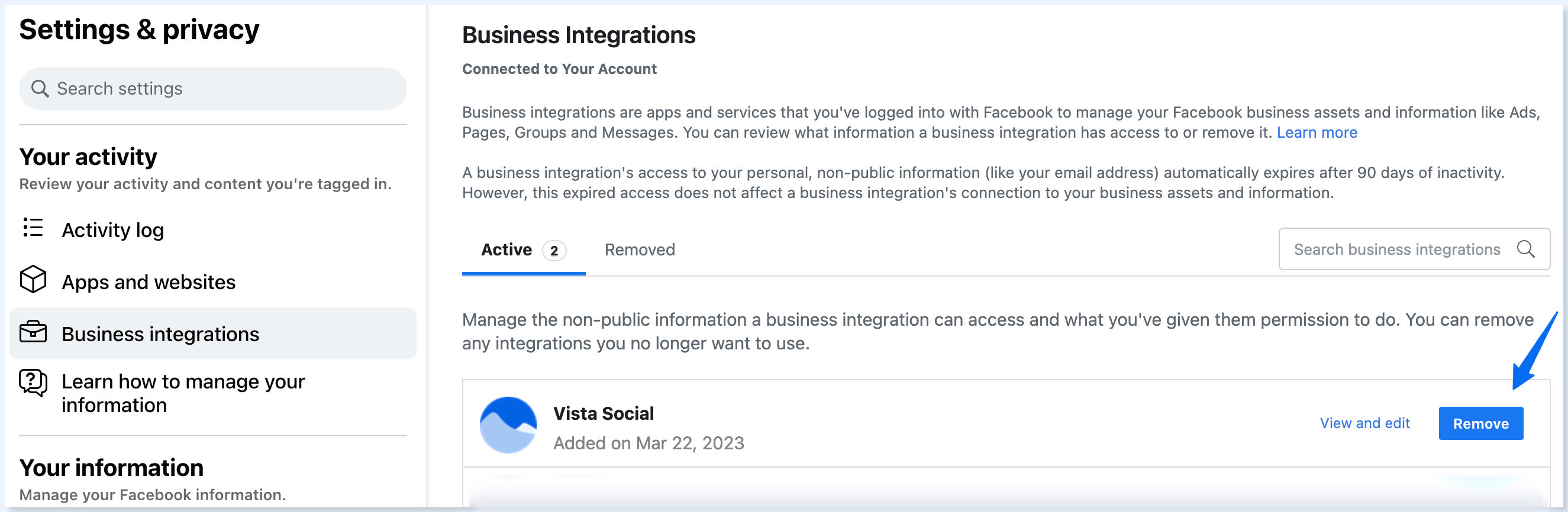Open Learn how to manage your information
1568x512 pixels.
click(x=213, y=393)
